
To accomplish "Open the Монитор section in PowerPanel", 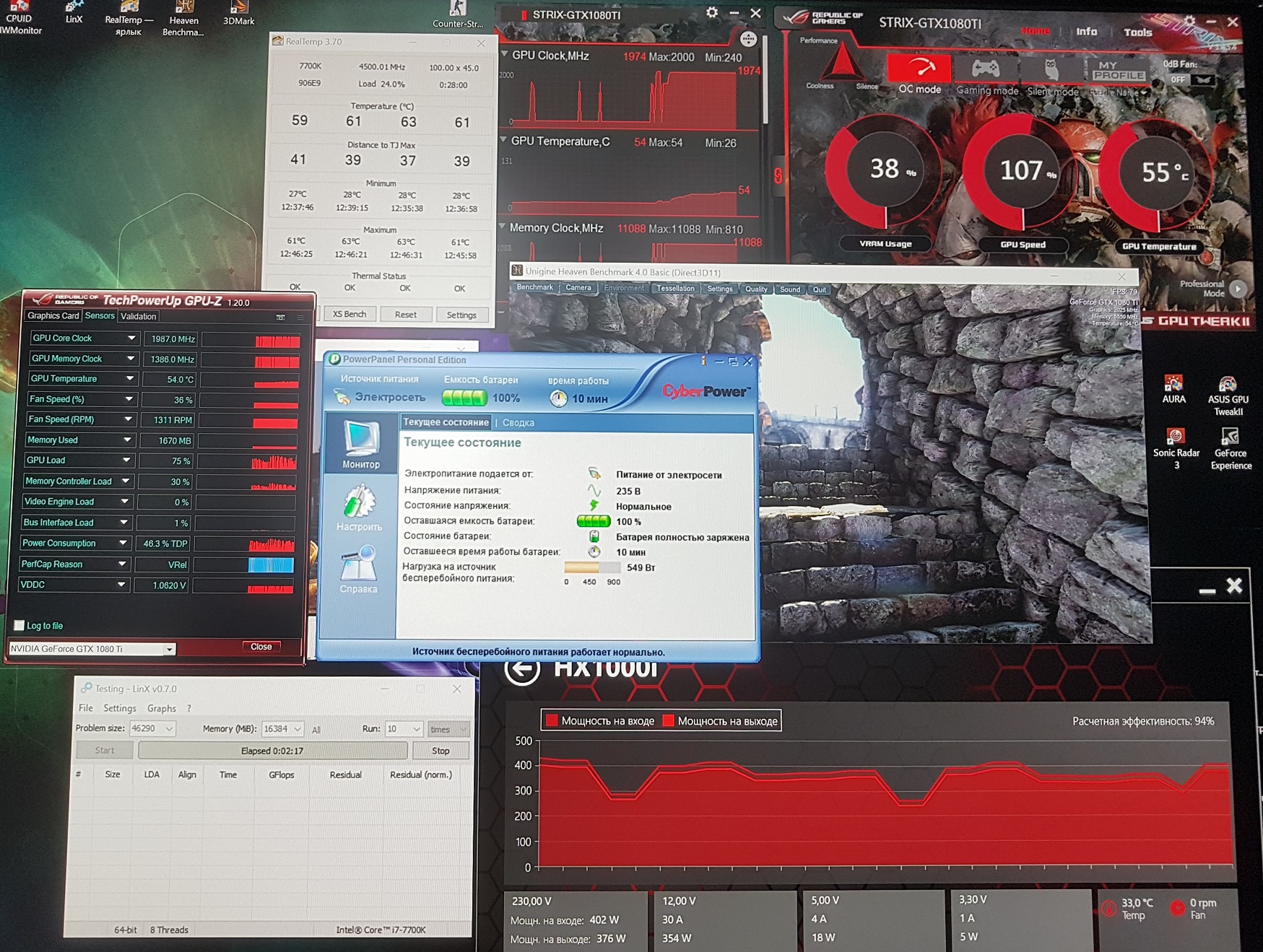I will coord(360,444).
